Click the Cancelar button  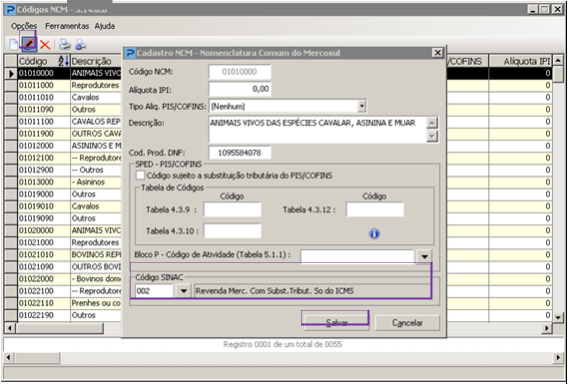(407, 322)
